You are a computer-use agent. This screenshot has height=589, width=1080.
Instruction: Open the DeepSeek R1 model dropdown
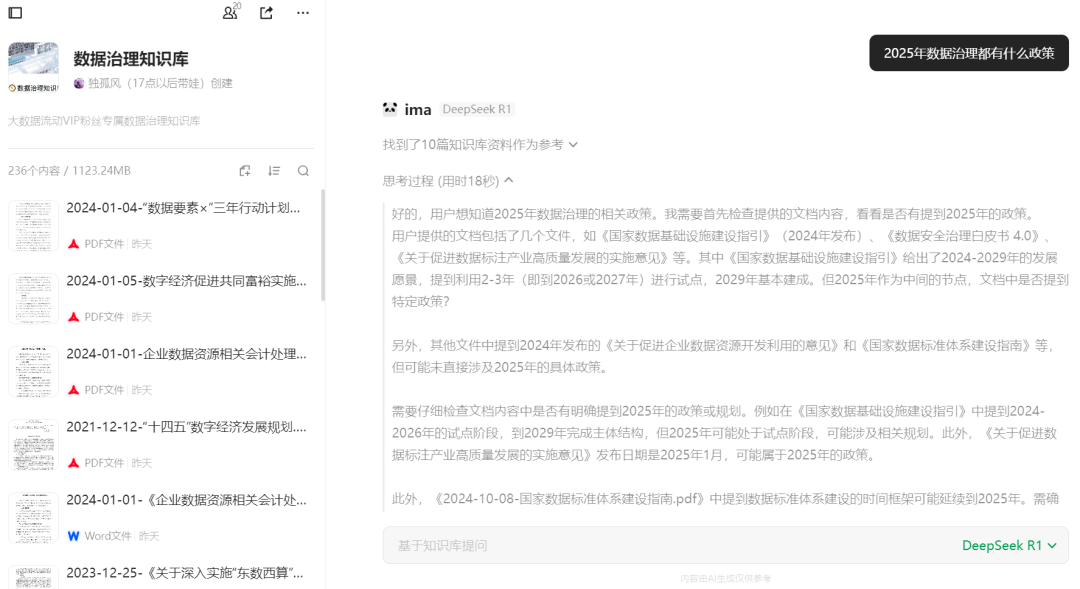click(x=1009, y=546)
